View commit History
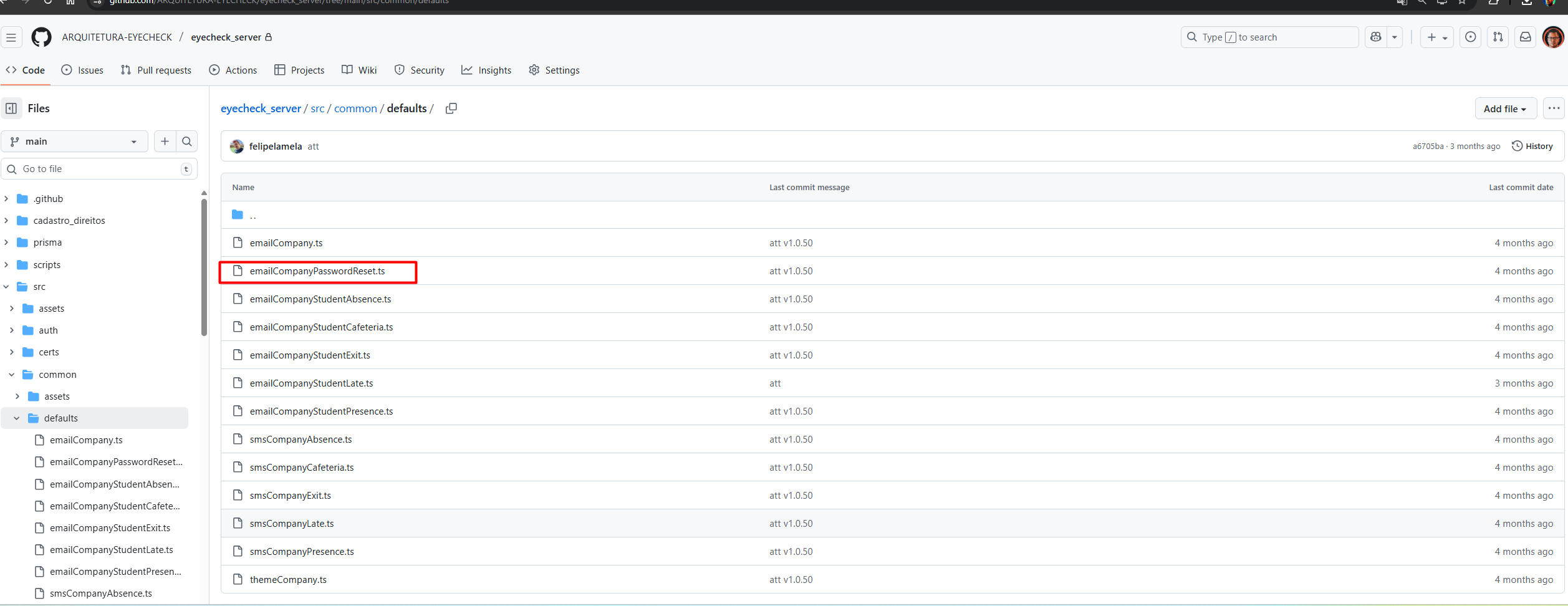This screenshot has height=606, width=1568. click(1532, 147)
